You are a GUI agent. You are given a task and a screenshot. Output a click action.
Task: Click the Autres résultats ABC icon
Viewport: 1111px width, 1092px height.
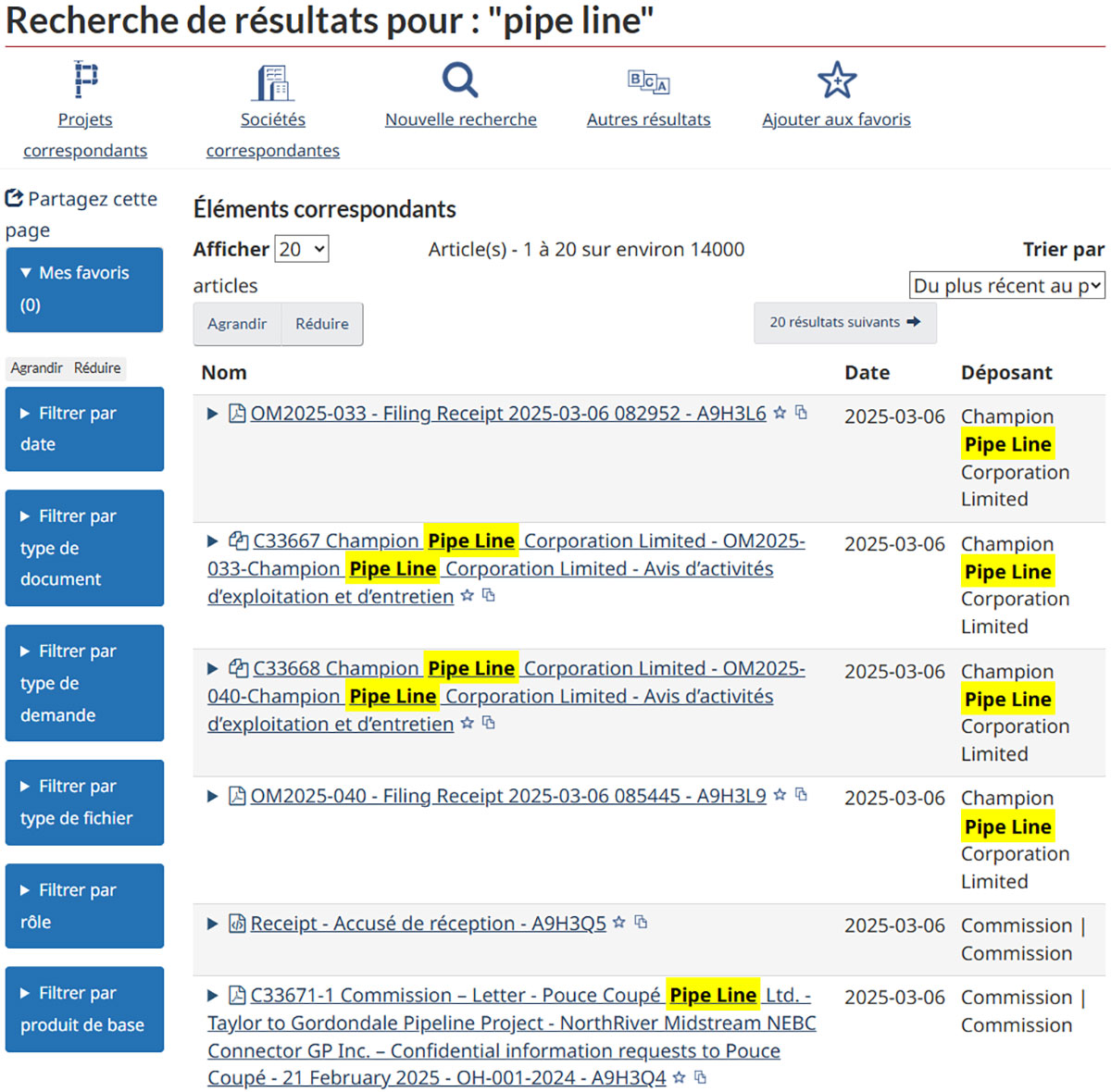tap(649, 81)
